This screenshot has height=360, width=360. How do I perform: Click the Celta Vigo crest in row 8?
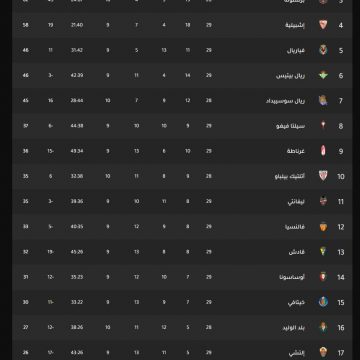pos(323,126)
